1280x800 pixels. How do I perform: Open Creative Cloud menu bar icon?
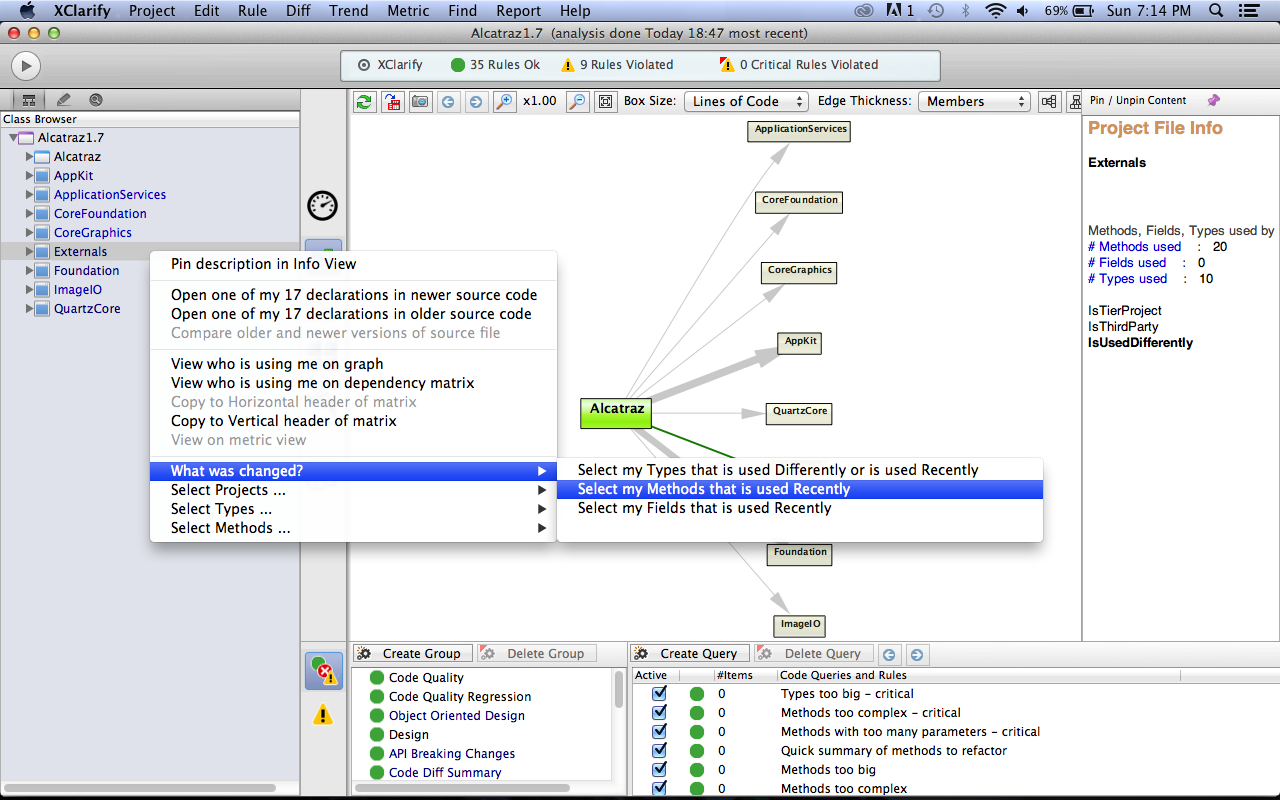tap(864, 11)
